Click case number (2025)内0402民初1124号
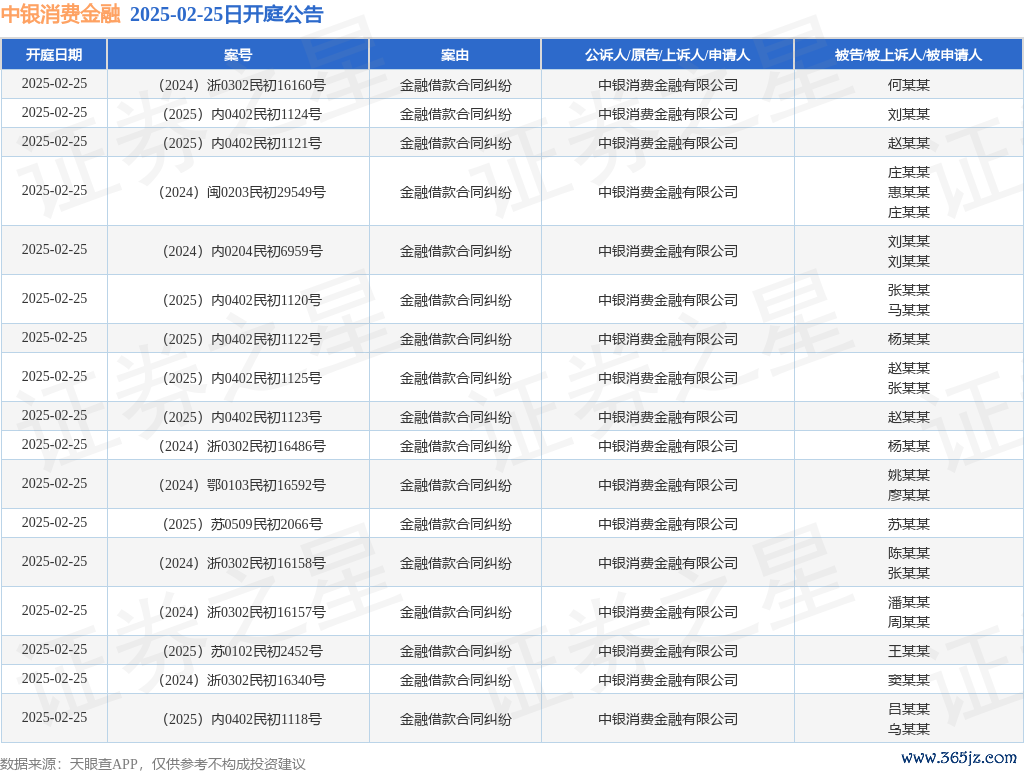Screen dimensions: 1024x773 (242, 114)
